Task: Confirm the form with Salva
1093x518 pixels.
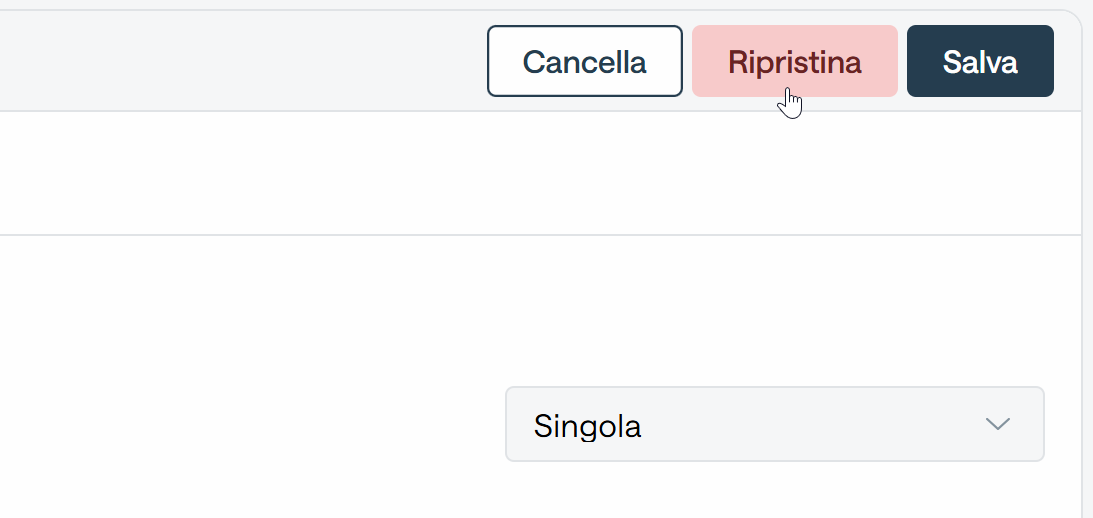Action: [980, 61]
